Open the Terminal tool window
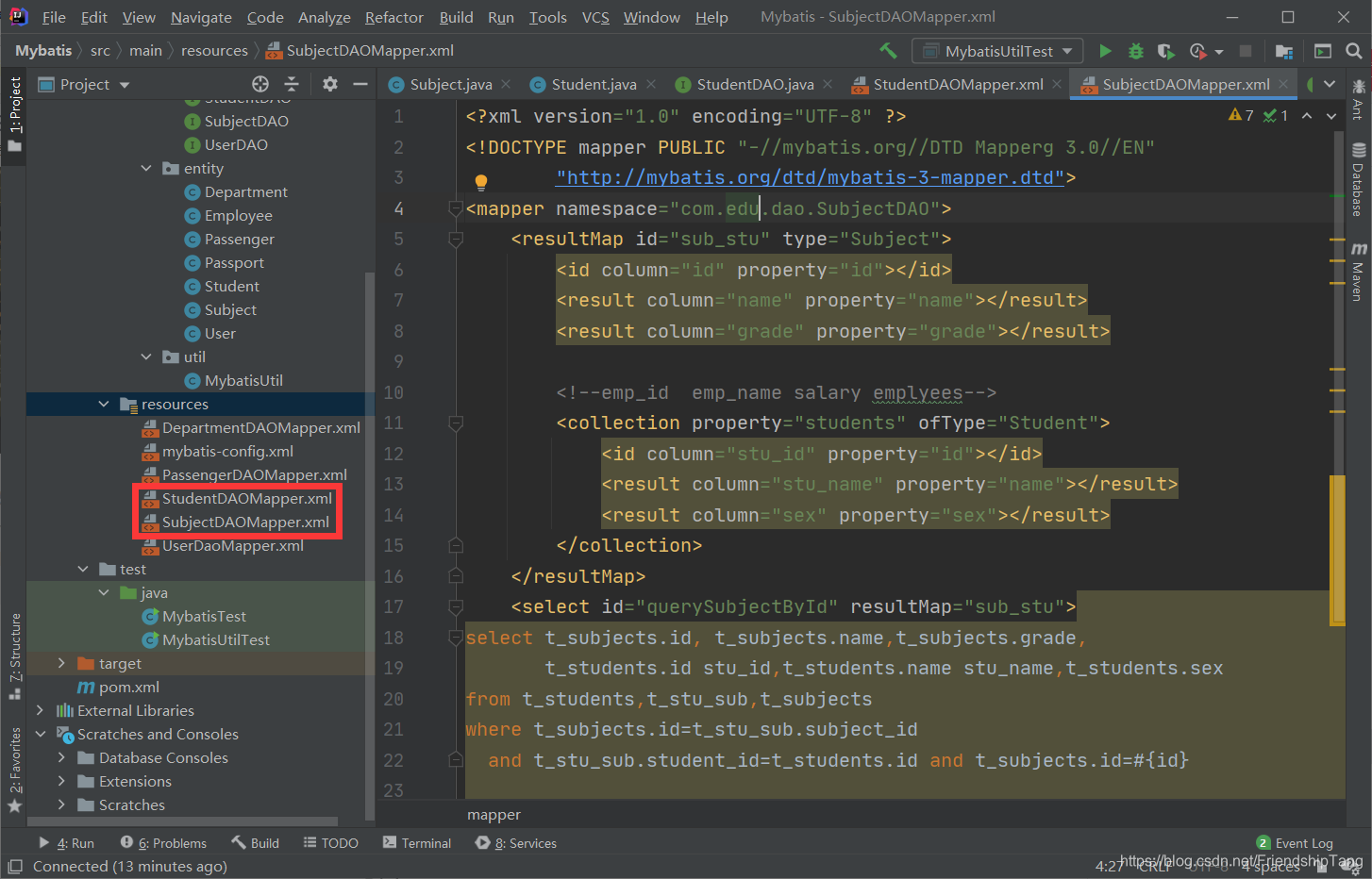This screenshot has width=1372, height=879. [416, 843]
